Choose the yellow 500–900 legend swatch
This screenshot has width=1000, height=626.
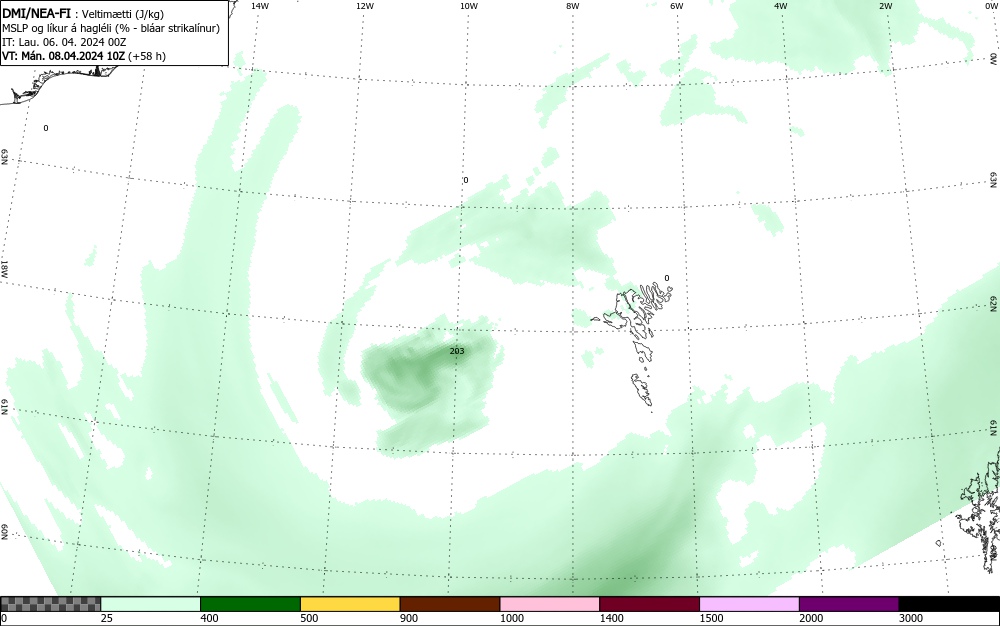tap(350, 604)
